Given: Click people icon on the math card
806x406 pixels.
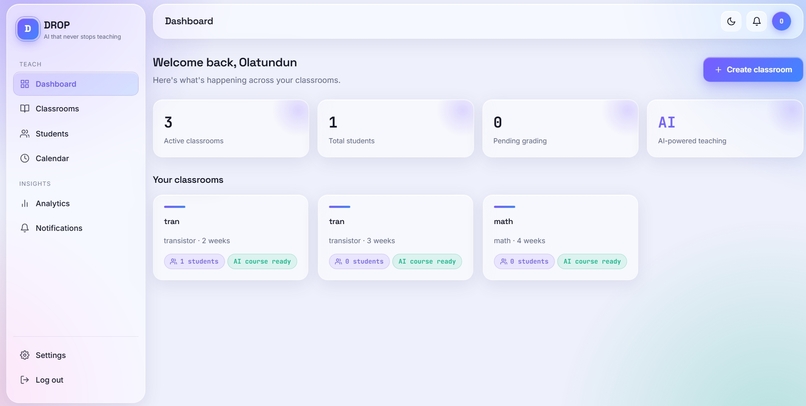Looking at the screenshot, I should (503, 262).
